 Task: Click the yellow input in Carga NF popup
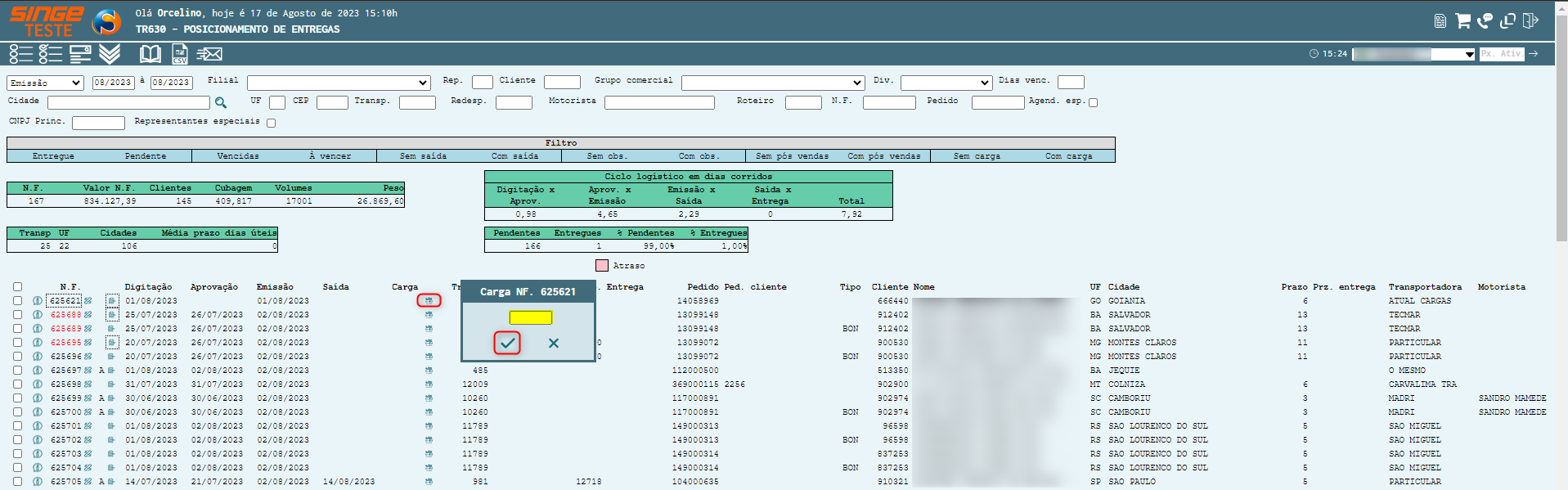point(530,317)
